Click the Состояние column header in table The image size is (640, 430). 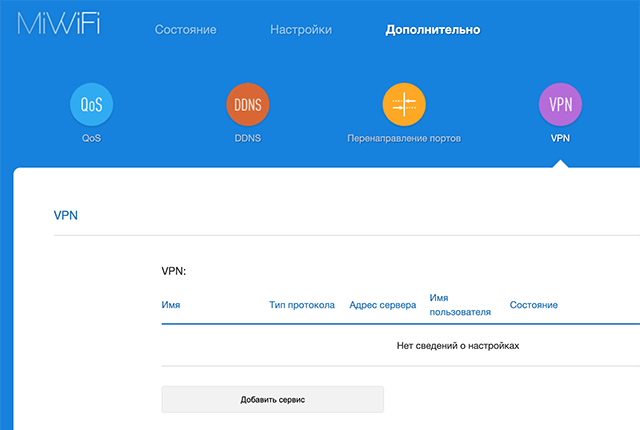pos(533,305)
